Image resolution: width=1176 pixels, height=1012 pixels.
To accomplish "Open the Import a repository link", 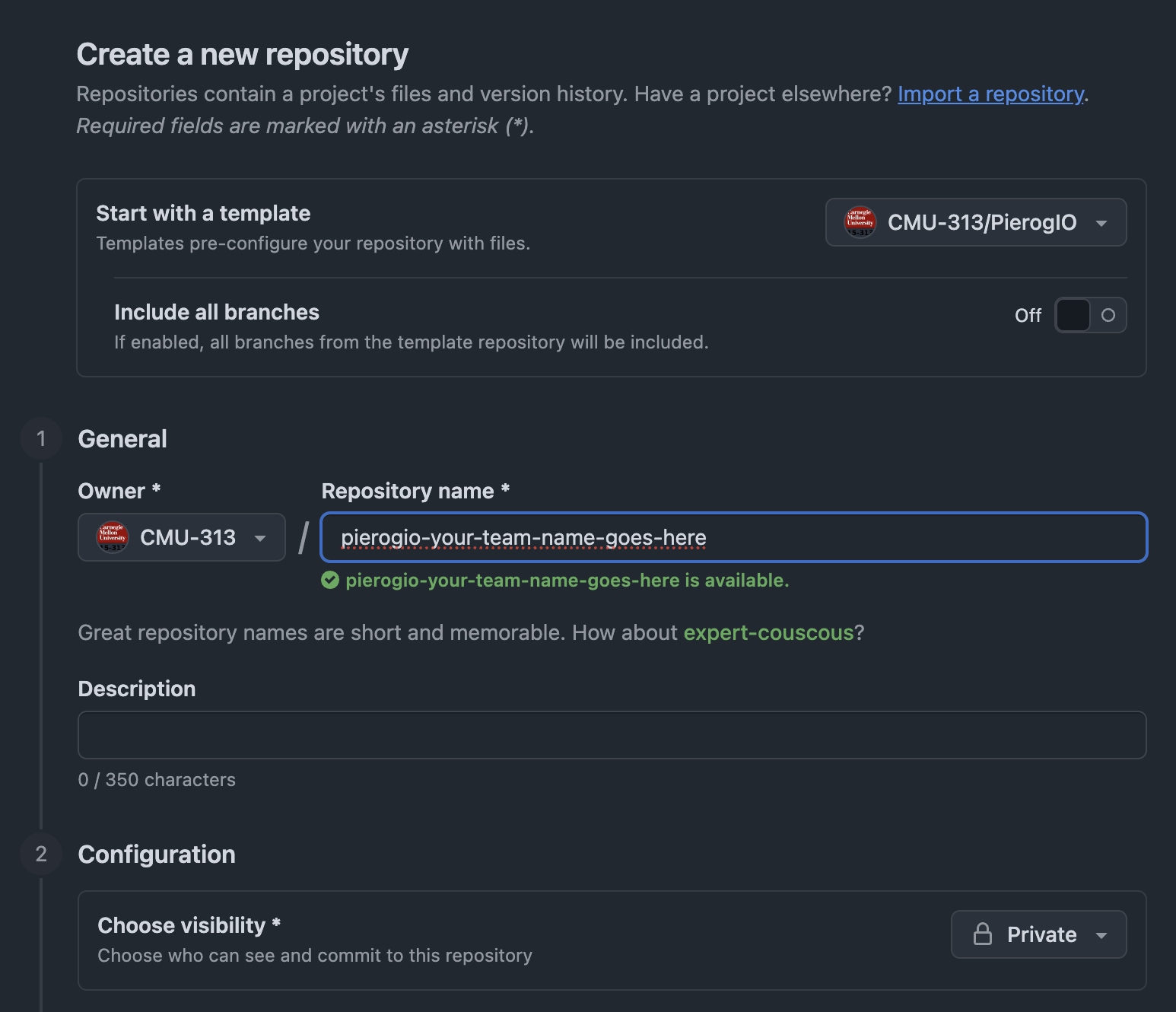I will click(990, 94).
